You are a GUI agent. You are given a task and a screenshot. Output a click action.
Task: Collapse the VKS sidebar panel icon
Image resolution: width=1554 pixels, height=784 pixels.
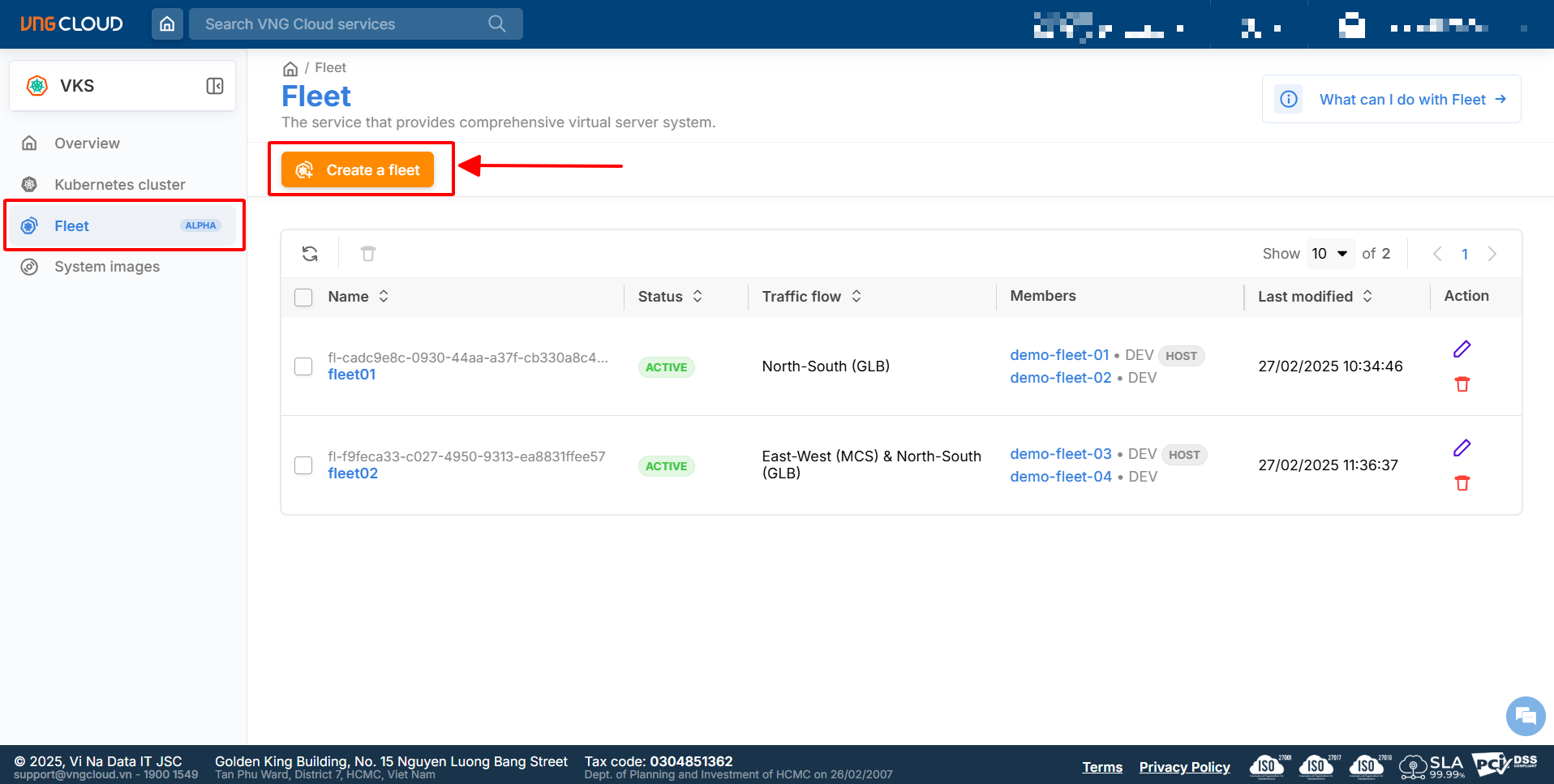(x=215, y=86)
